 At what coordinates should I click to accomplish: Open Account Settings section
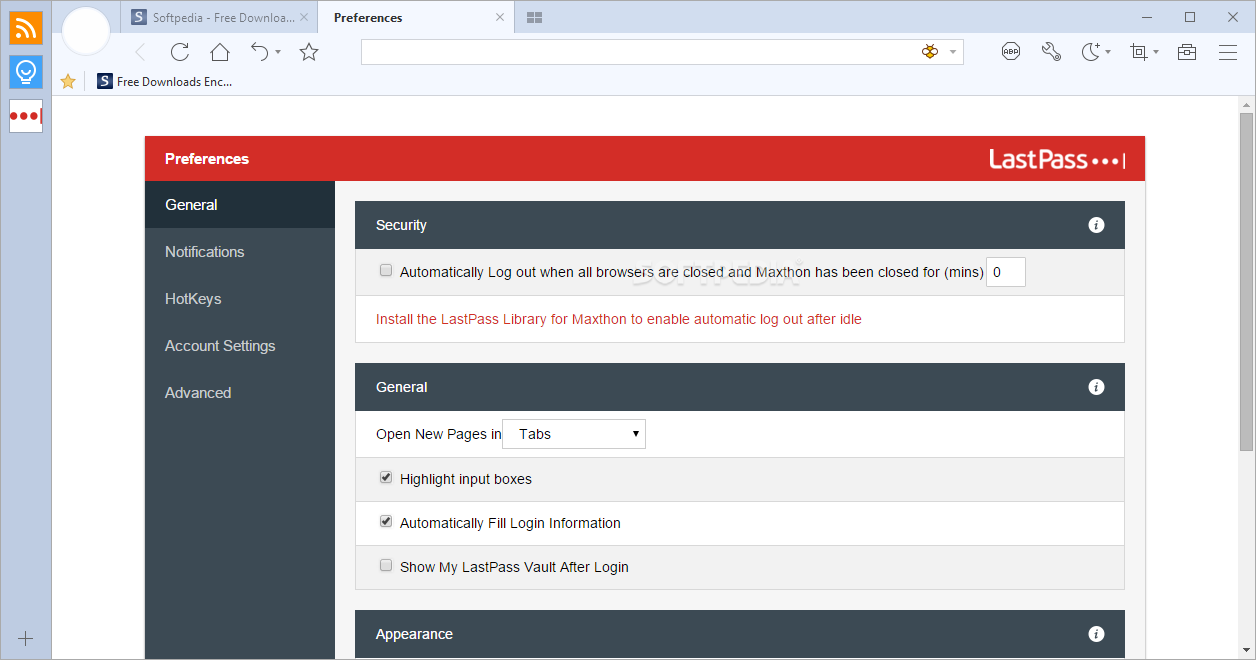point(240,346)
